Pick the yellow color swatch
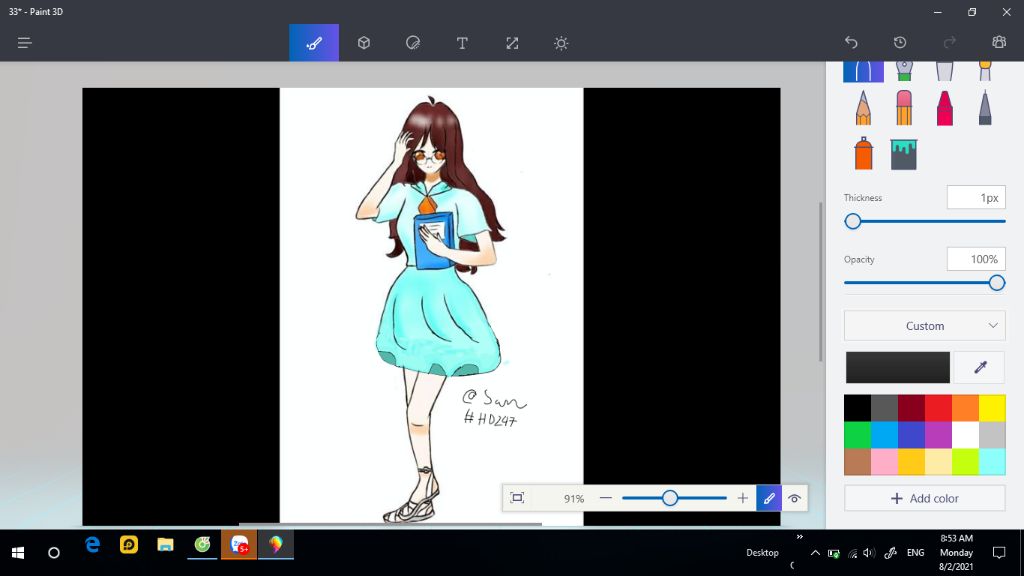The image size is (1024, 576). point(992,408)
